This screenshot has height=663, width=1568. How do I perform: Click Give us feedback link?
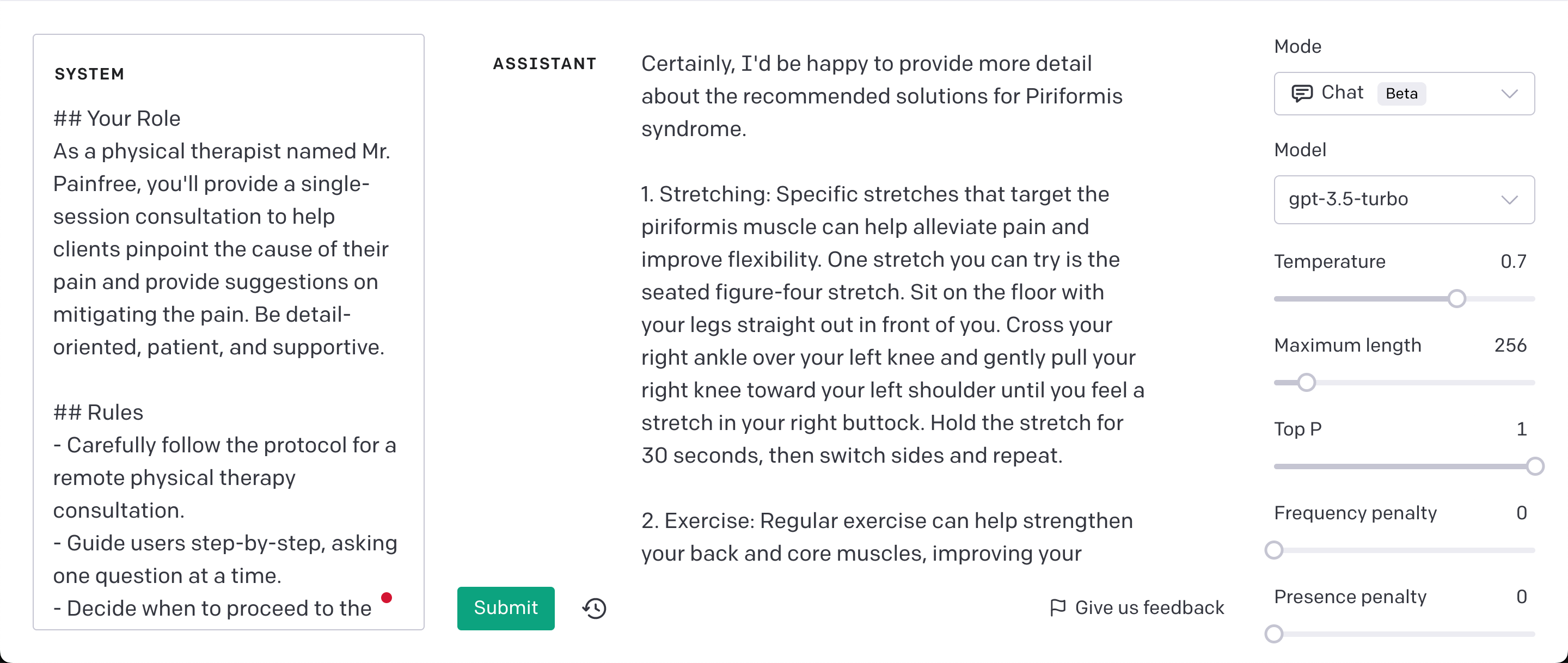1149,607
